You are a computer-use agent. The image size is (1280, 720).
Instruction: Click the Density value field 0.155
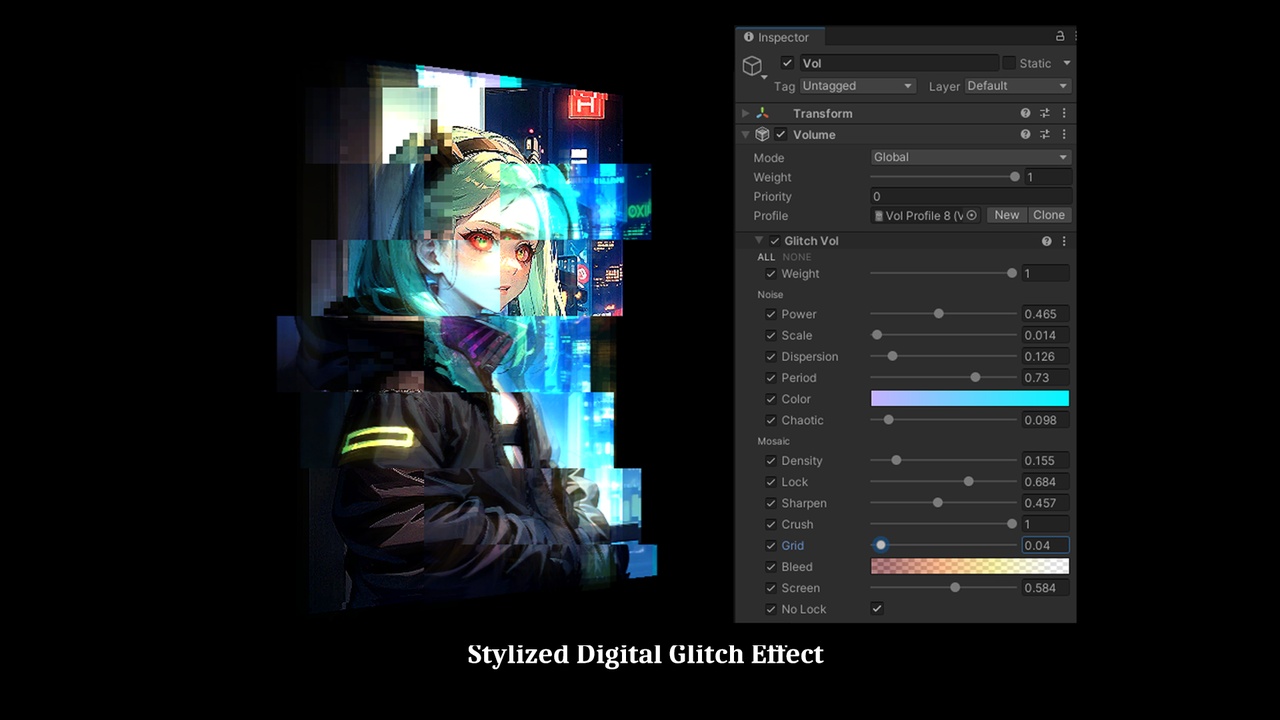click(1045, 461)
